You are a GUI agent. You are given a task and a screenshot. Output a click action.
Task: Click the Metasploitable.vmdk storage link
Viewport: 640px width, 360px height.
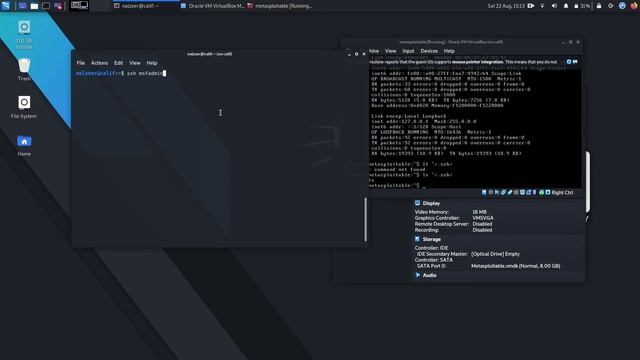coord(516,266)
